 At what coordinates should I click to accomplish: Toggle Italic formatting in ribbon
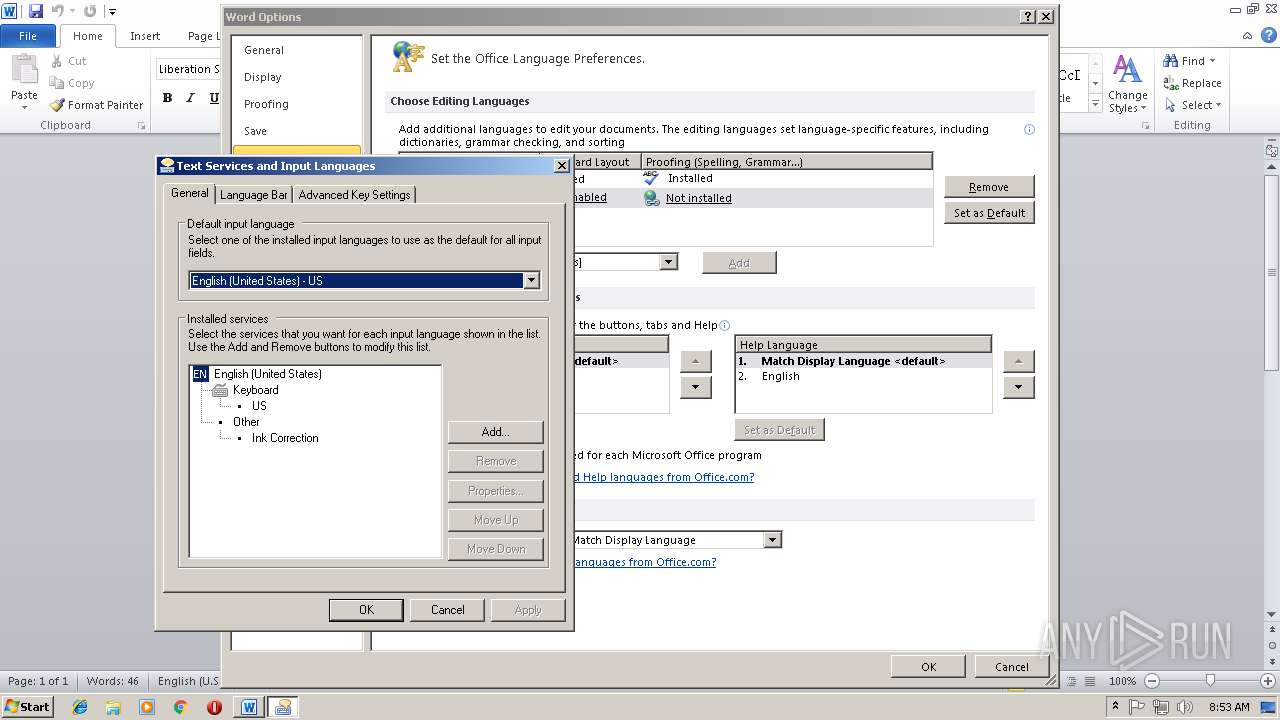coord(190,98)
